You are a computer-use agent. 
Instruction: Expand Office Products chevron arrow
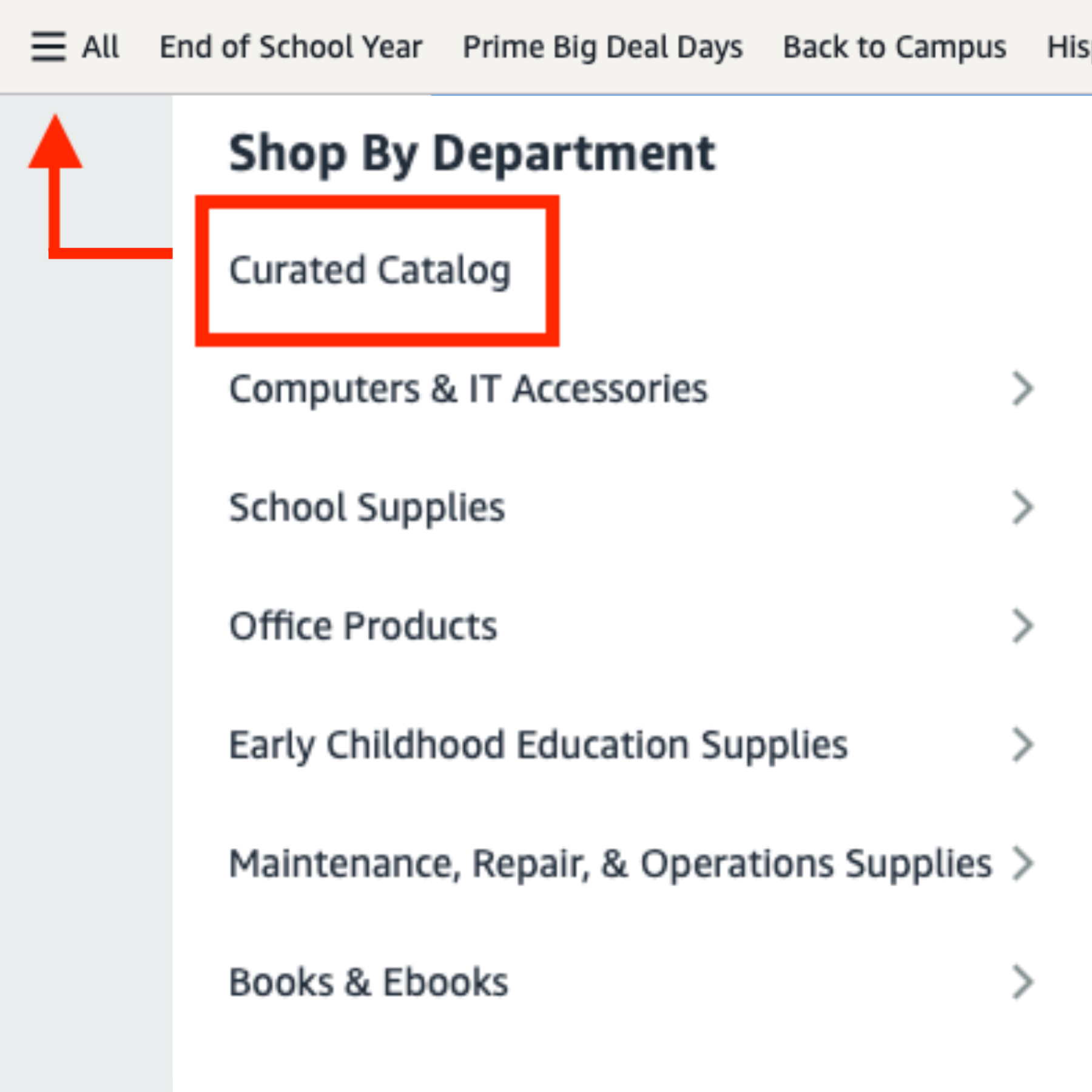point(1023,626)
